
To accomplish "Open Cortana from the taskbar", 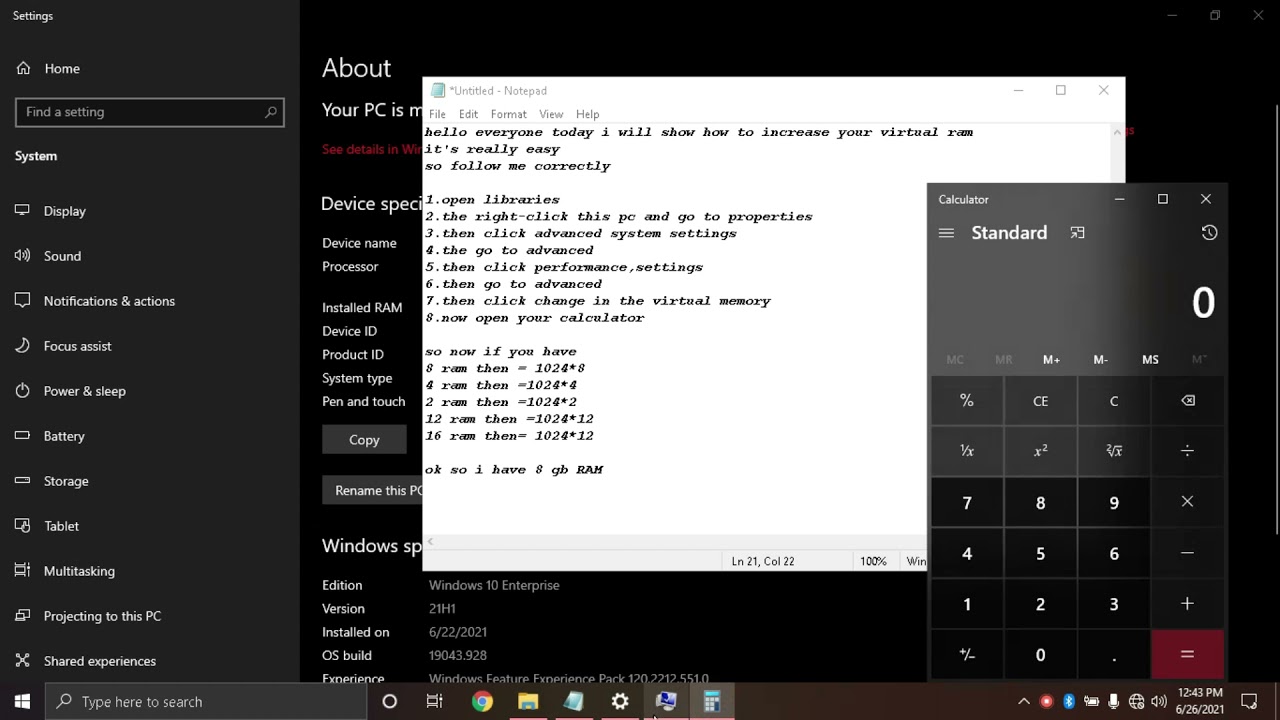I will tap(389, 702).
